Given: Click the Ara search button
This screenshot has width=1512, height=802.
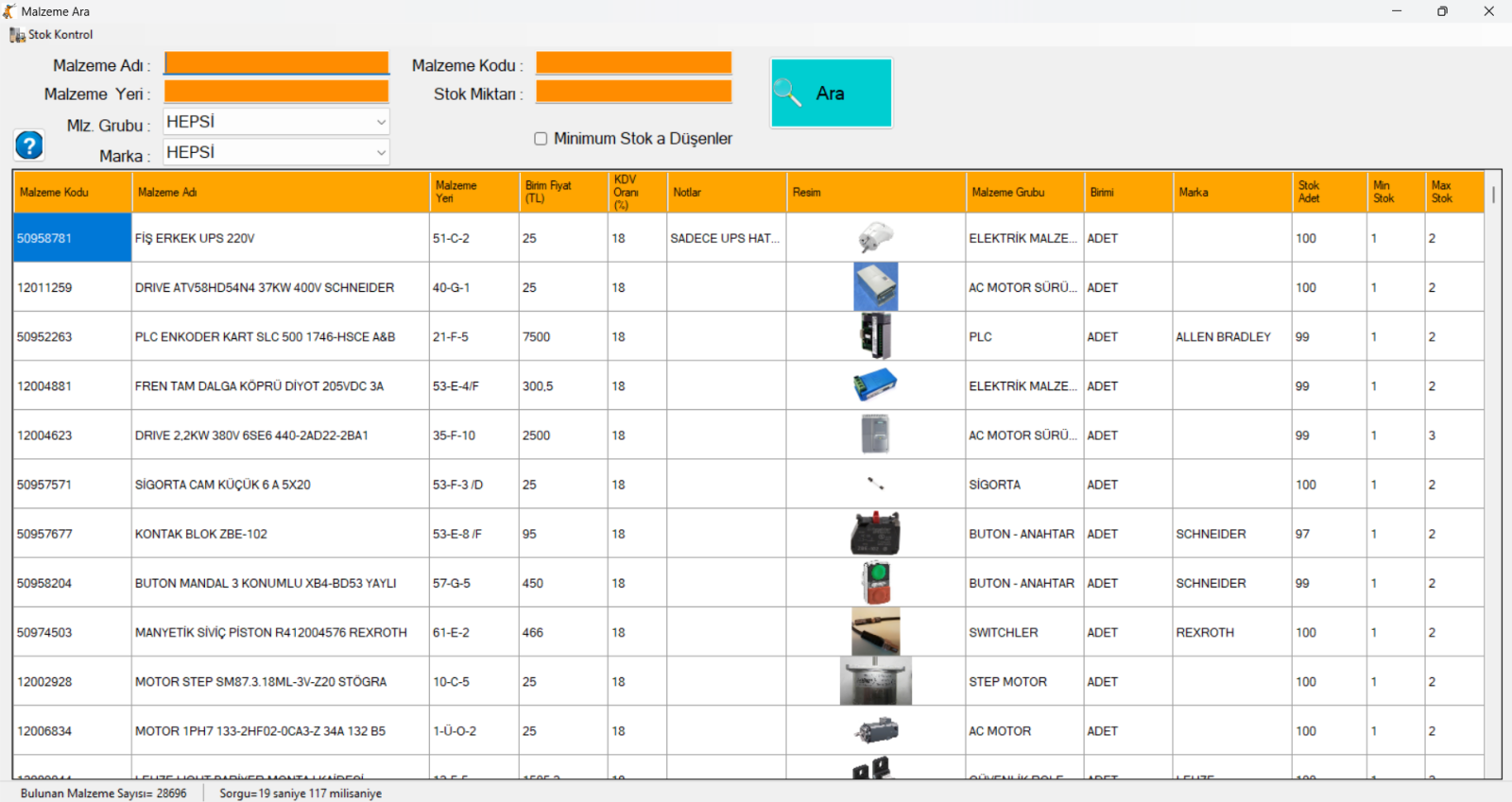Looking at the screenshot, I should tap(832, 93).
